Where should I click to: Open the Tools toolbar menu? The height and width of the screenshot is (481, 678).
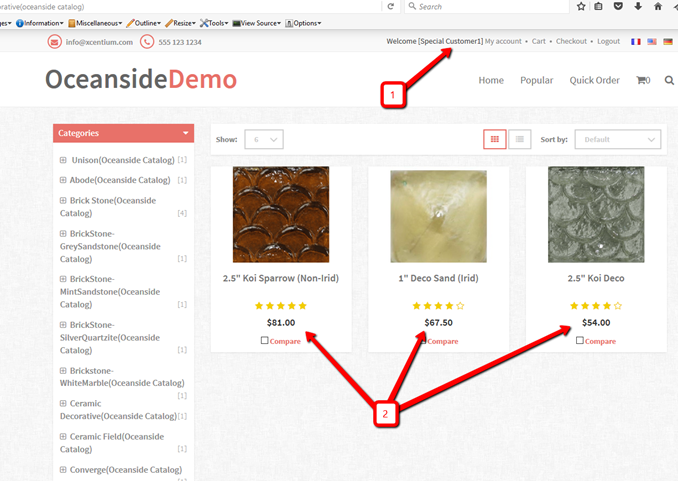point(214,23)
